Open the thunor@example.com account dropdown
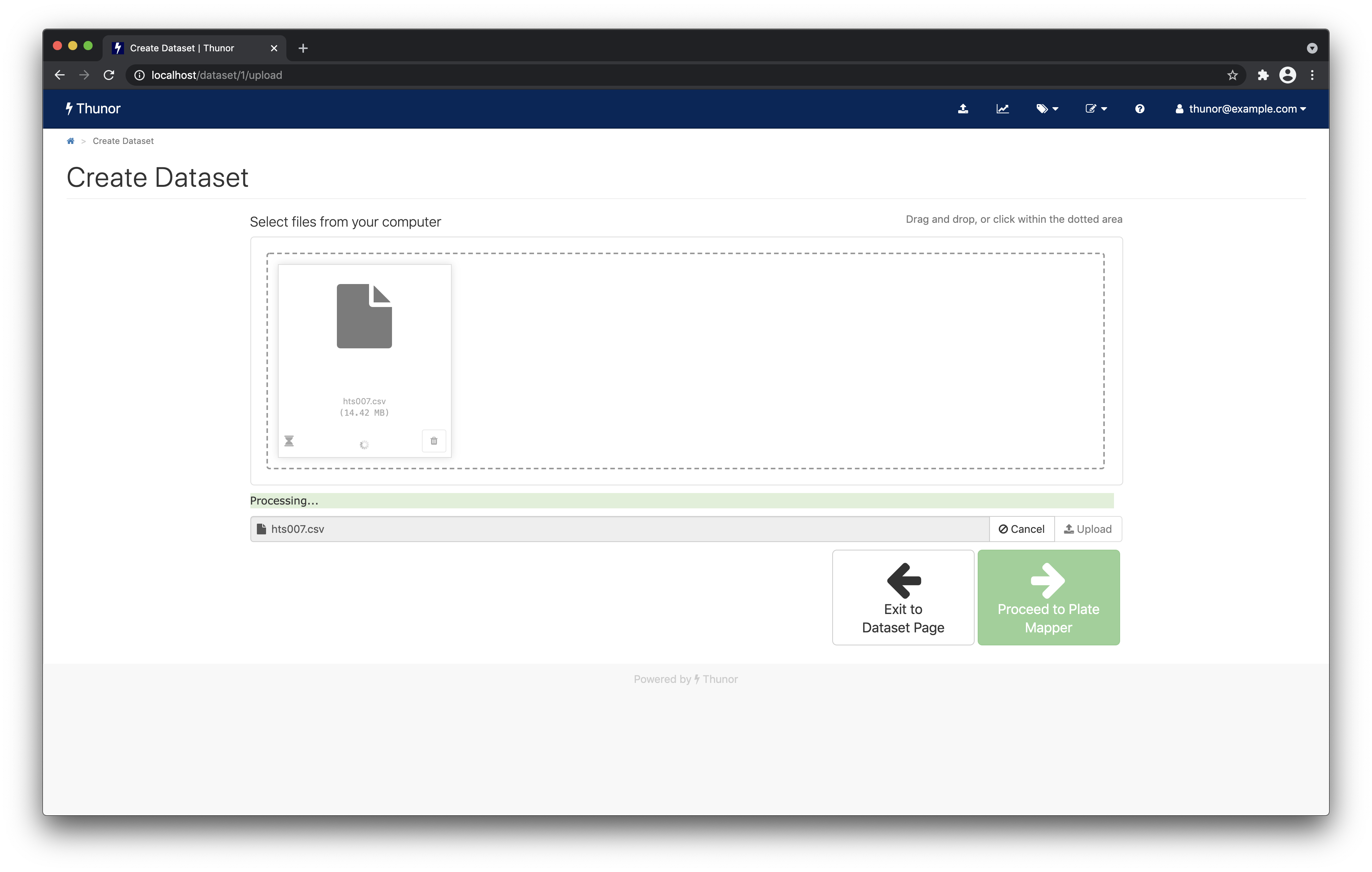Screen dimensions: 1372x872 [1241, 109]
